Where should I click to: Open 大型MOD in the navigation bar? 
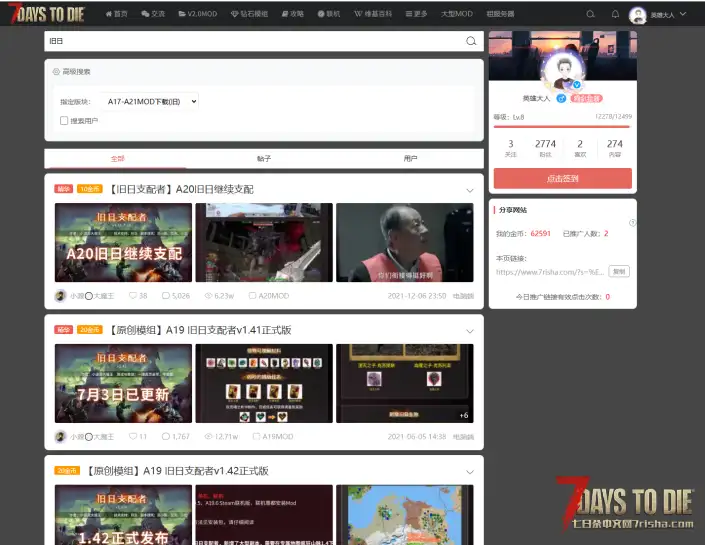tap(457, 14)
